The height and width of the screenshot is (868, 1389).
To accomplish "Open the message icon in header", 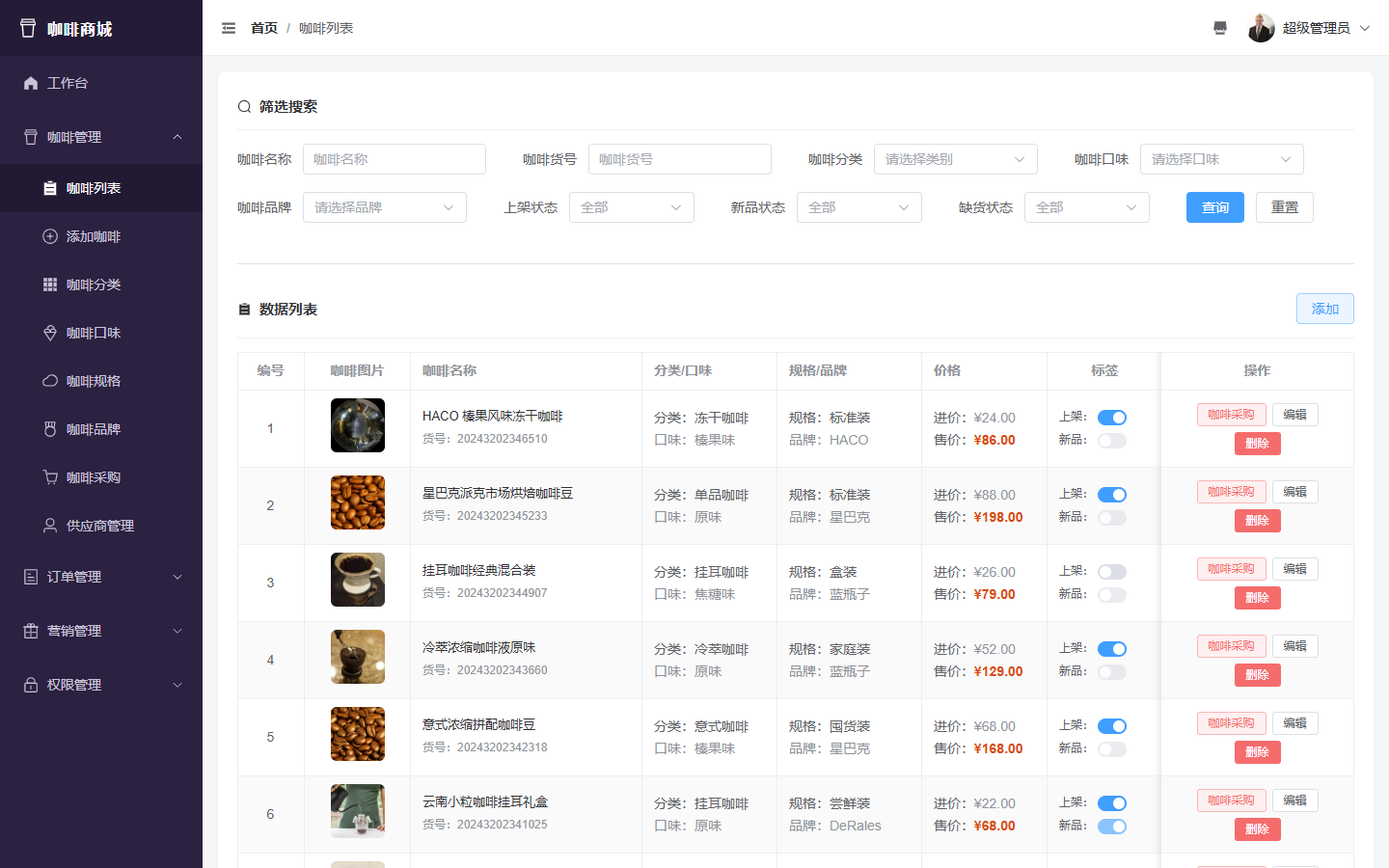I will click(1220, 28).
